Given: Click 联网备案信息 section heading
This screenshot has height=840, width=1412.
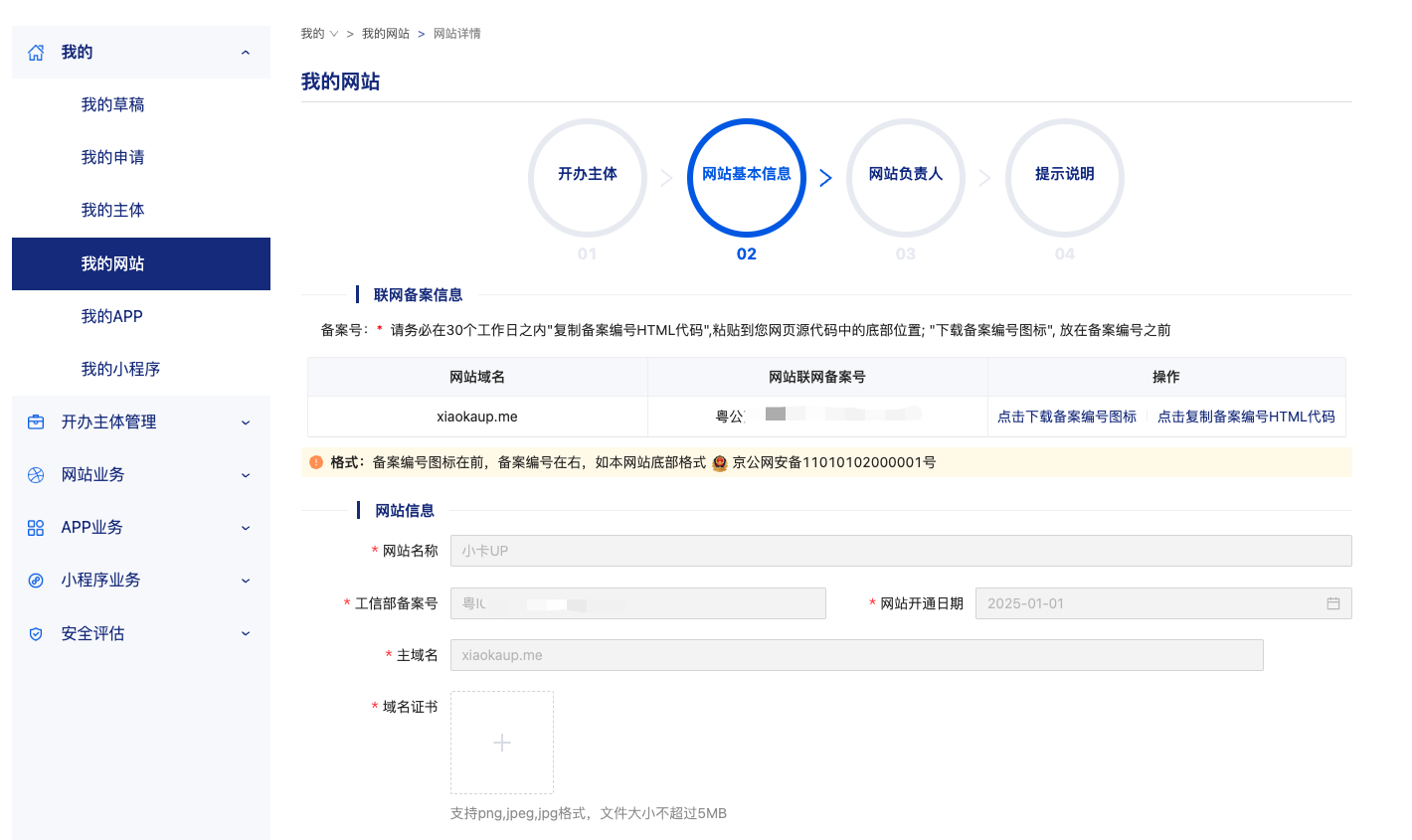Looking at the screenshot, I should [419, 295].
